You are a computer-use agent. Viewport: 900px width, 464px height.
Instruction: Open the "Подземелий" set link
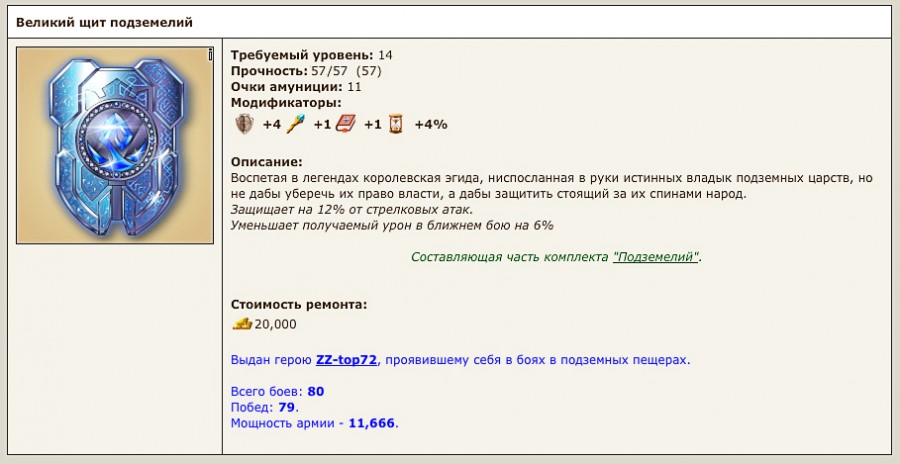click(655, 257)
